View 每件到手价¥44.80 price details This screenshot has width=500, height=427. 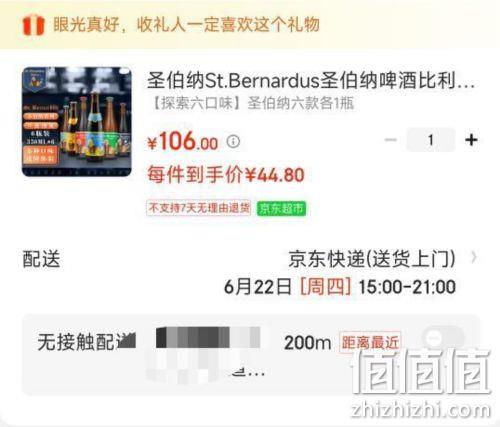[x=226, y=175]
